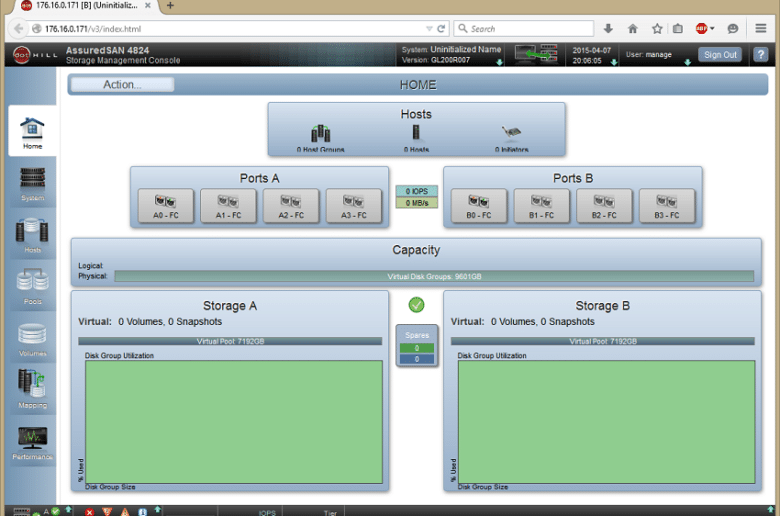780x516 pixels.
Task: Open the Performance section in sidebar
Action: (32, 443)
